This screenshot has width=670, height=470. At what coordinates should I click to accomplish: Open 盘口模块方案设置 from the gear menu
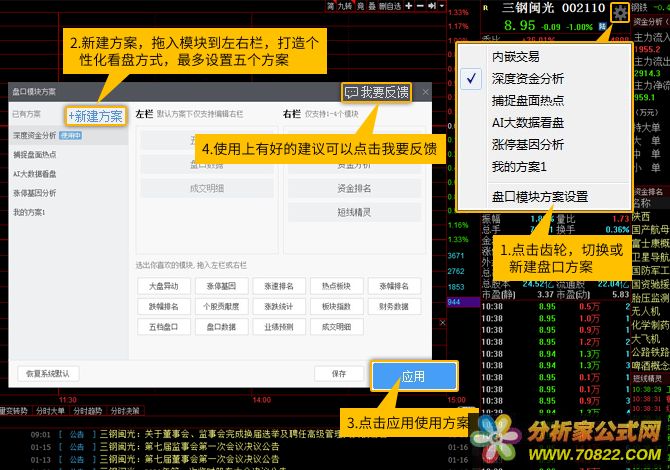545,197
